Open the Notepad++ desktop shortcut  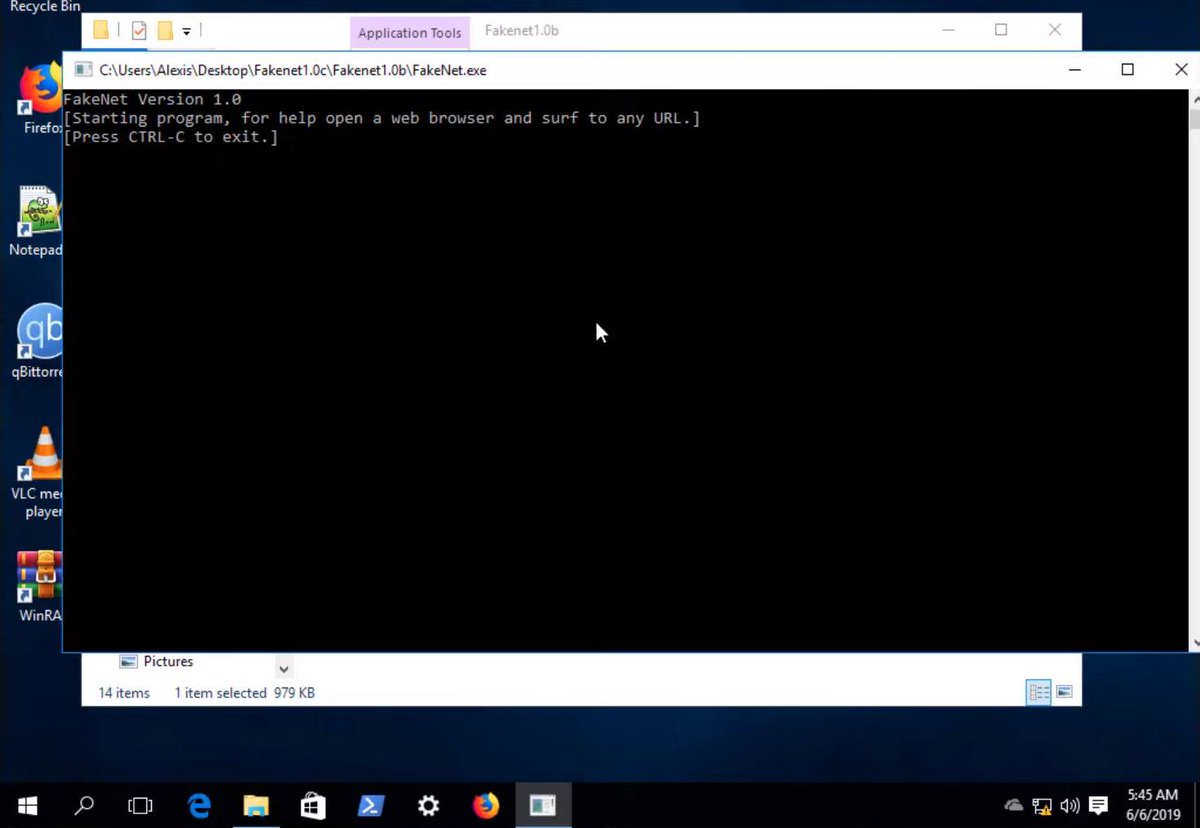click(38, 220)
